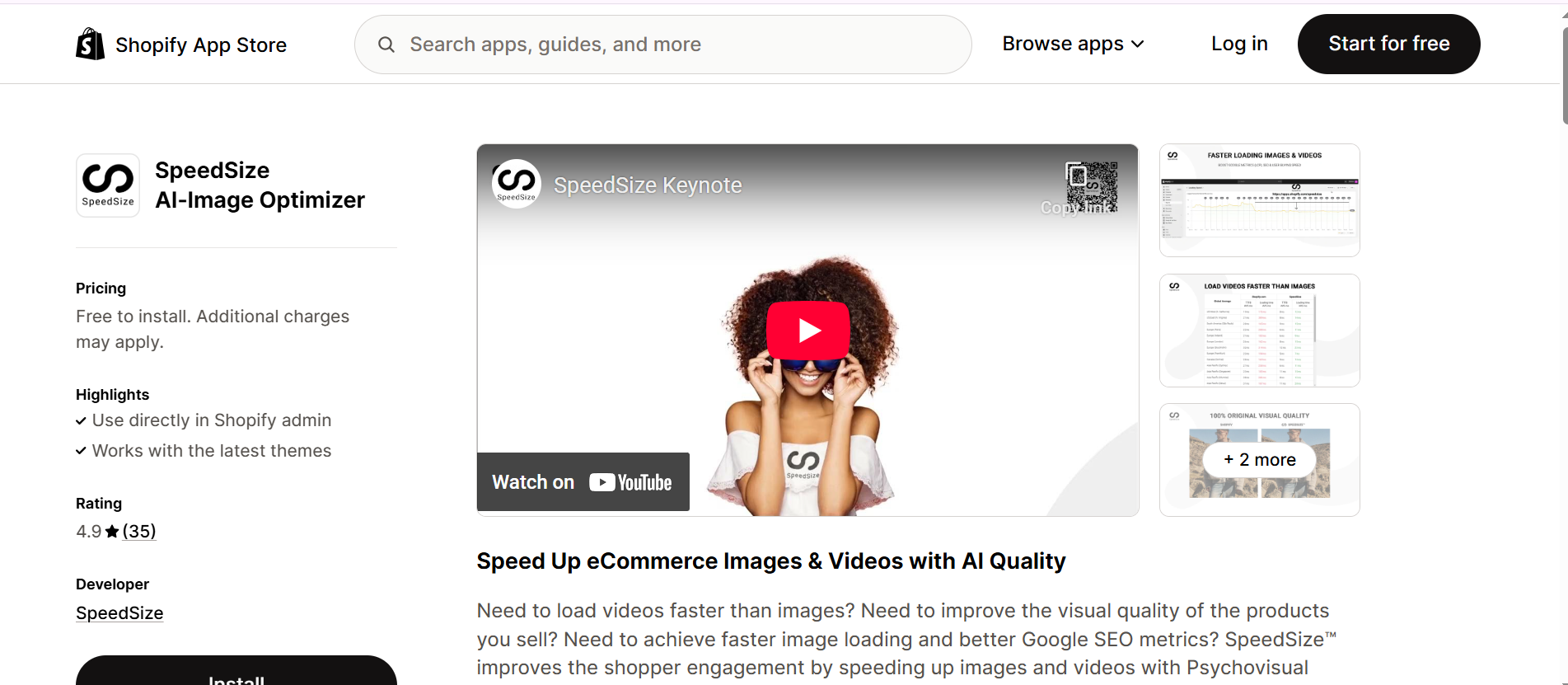Click the Developer label

(x=112, y=584)
